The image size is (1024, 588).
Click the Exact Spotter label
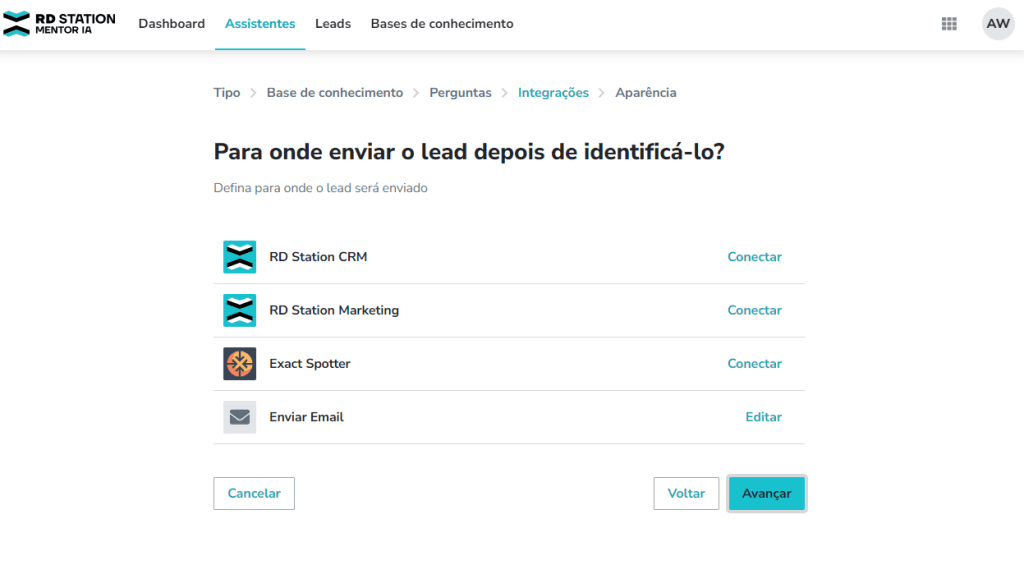click(310, 364)
